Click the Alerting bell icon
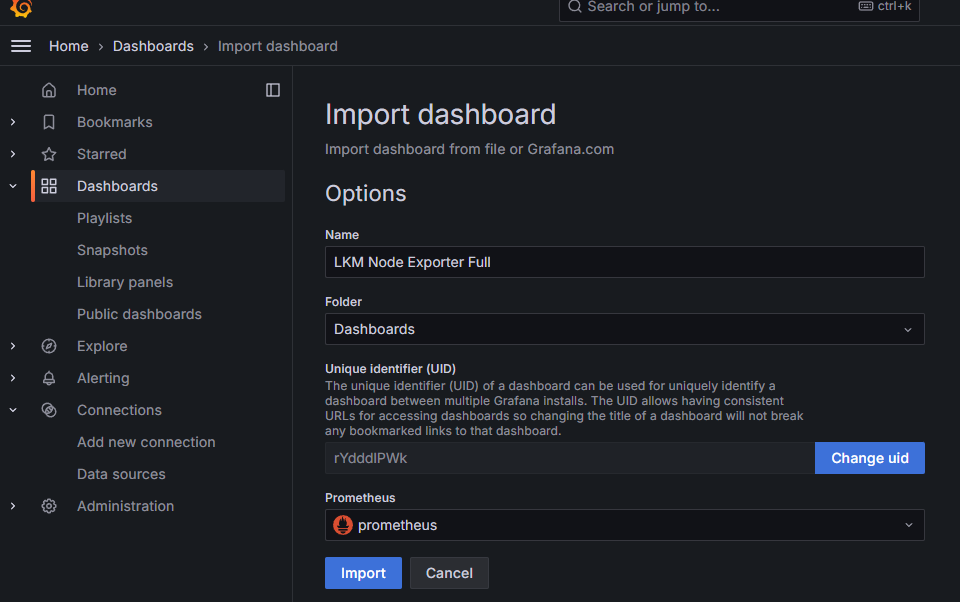 tap(49, 378)
